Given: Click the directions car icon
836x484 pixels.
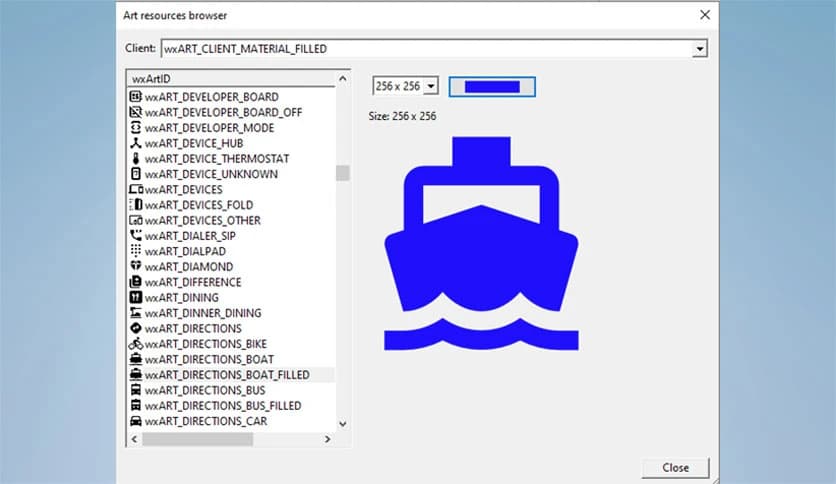Looking at the screenshot, I should tap(136, 421).
